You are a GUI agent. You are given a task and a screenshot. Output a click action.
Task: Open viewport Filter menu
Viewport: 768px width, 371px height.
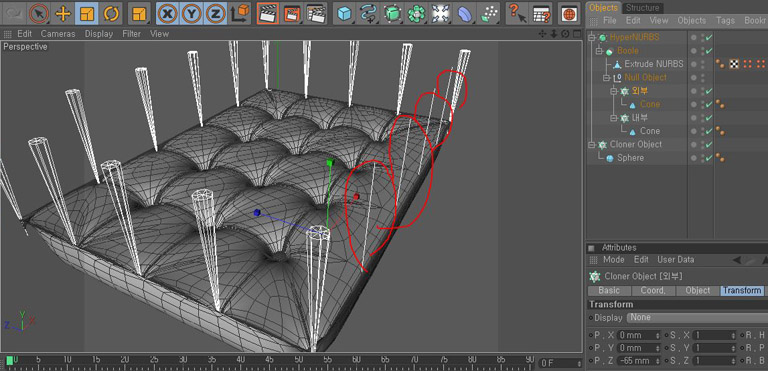131,34
